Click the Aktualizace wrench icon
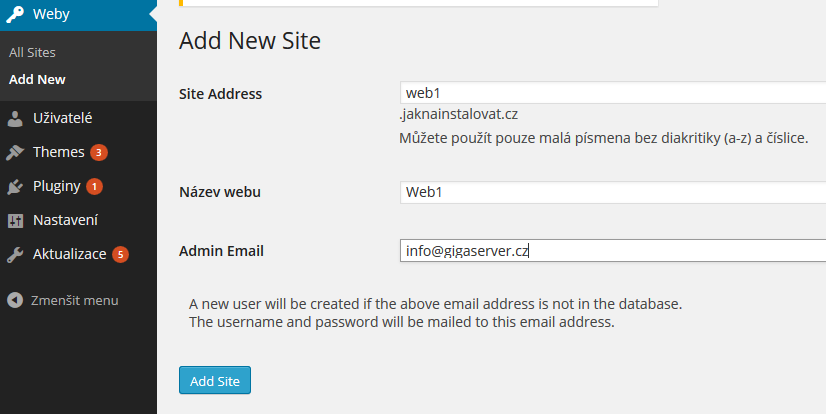 15,254
